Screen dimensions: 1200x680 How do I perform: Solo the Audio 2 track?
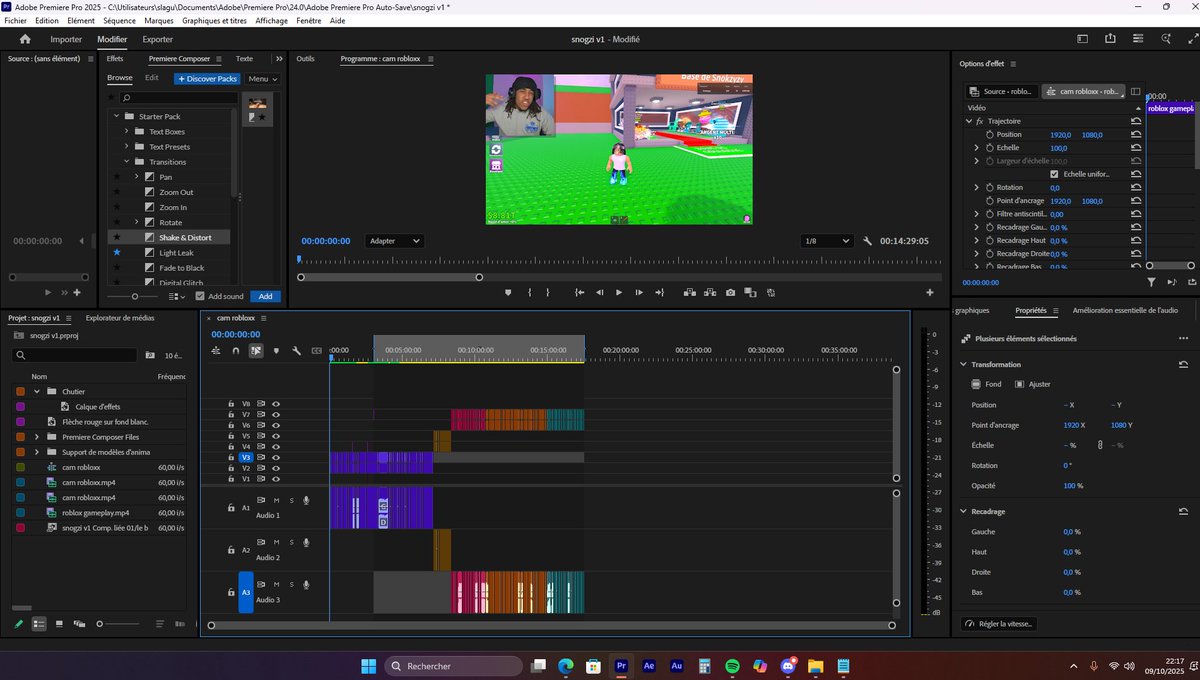[291, 542]
